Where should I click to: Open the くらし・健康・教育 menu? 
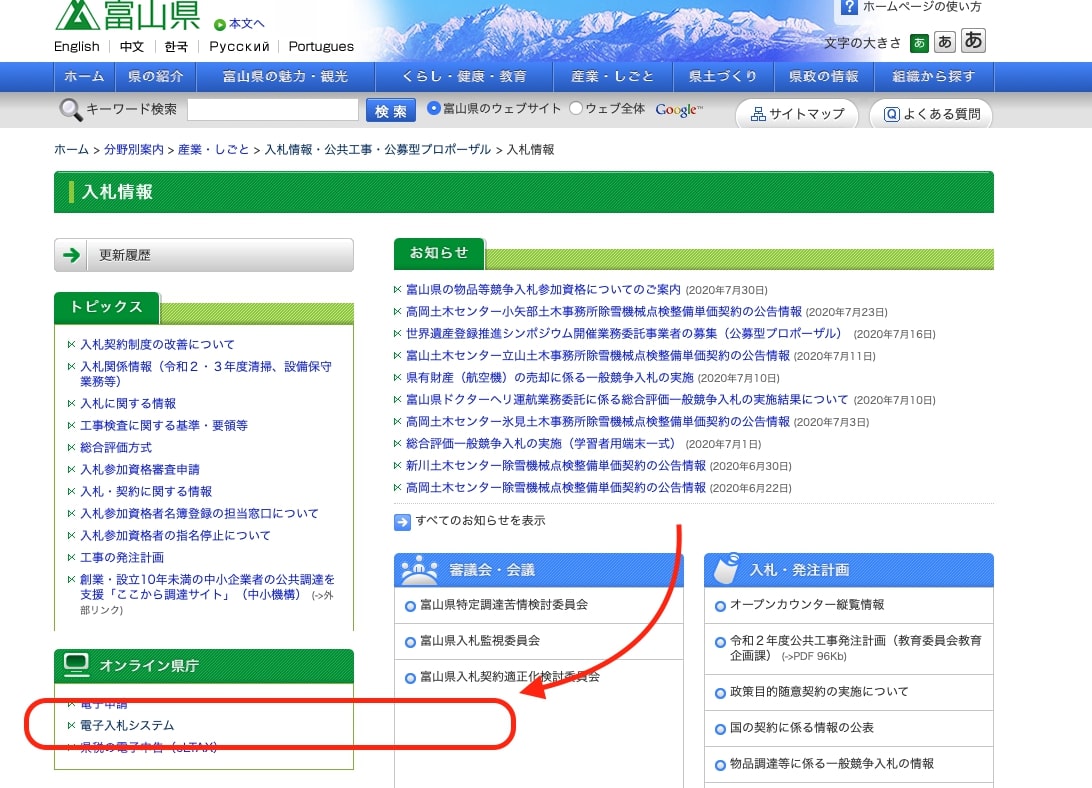pyautogui.click(x=463, y=77)
